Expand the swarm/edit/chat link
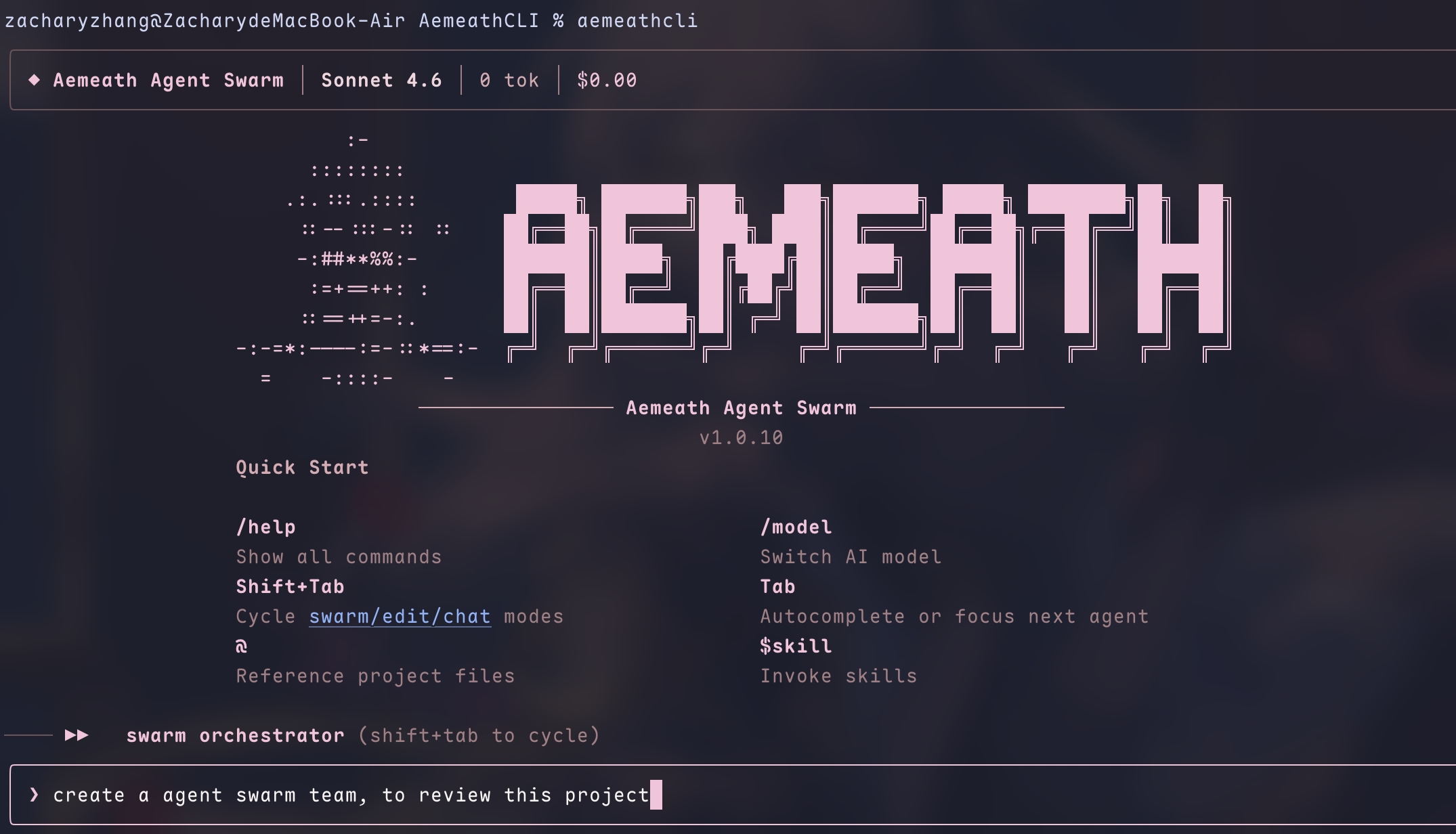Screen dimensions: 1456x834 [400, 616]
